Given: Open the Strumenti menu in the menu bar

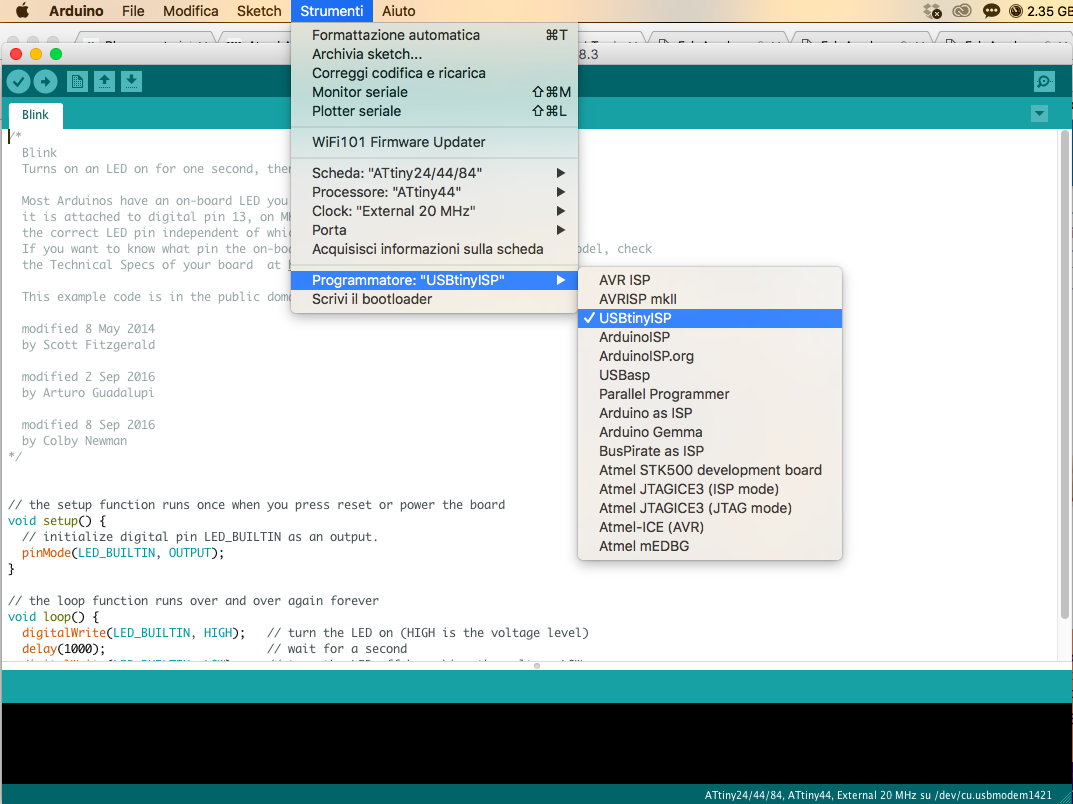Looking at the screenshot, I should pos(332,11).
